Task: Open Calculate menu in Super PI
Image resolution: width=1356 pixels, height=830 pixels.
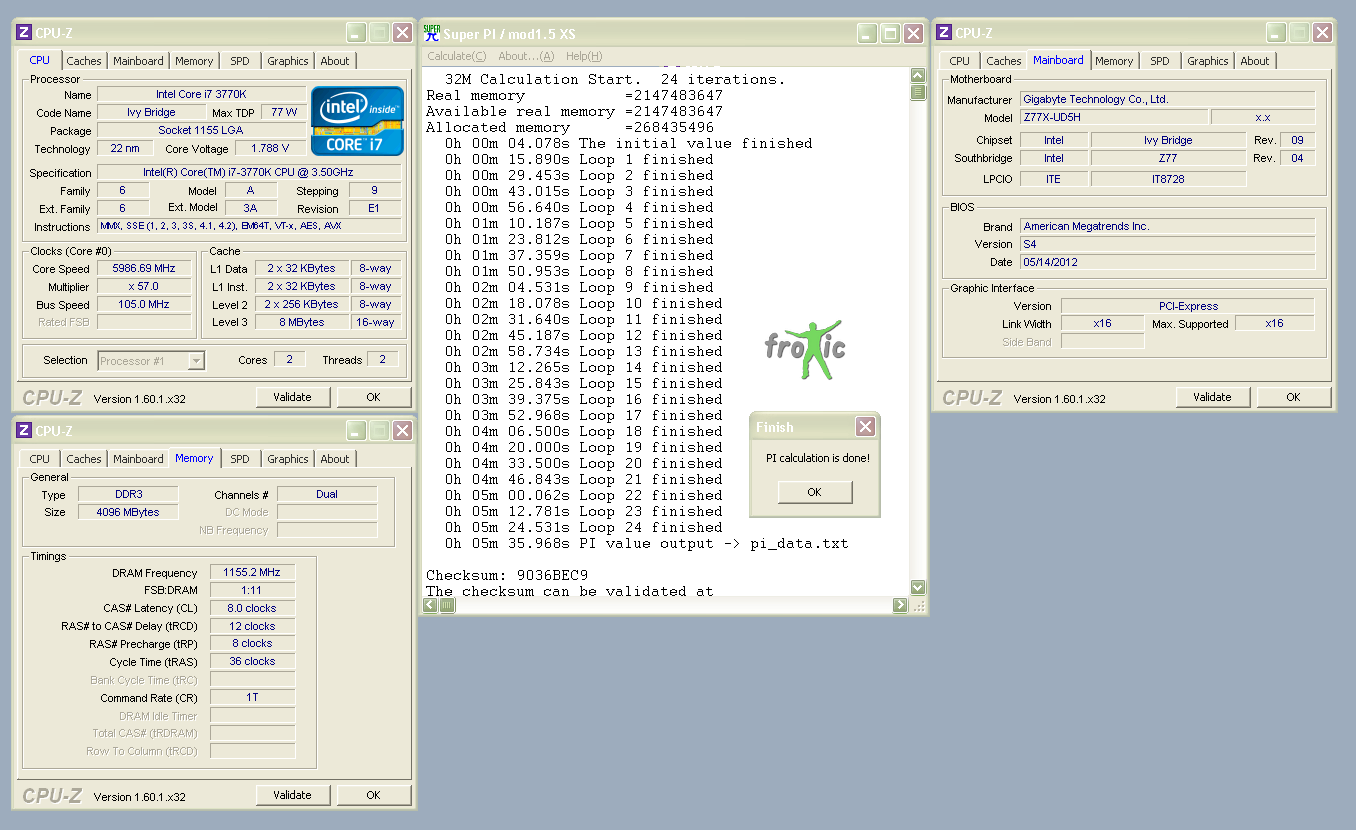Action: click(457, 56)
